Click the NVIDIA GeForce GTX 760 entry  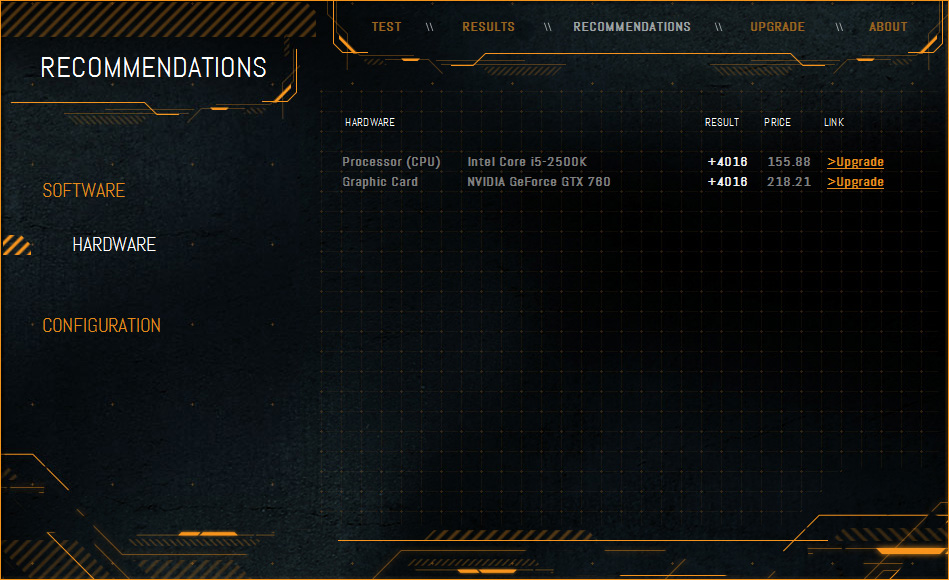(539, 182)
